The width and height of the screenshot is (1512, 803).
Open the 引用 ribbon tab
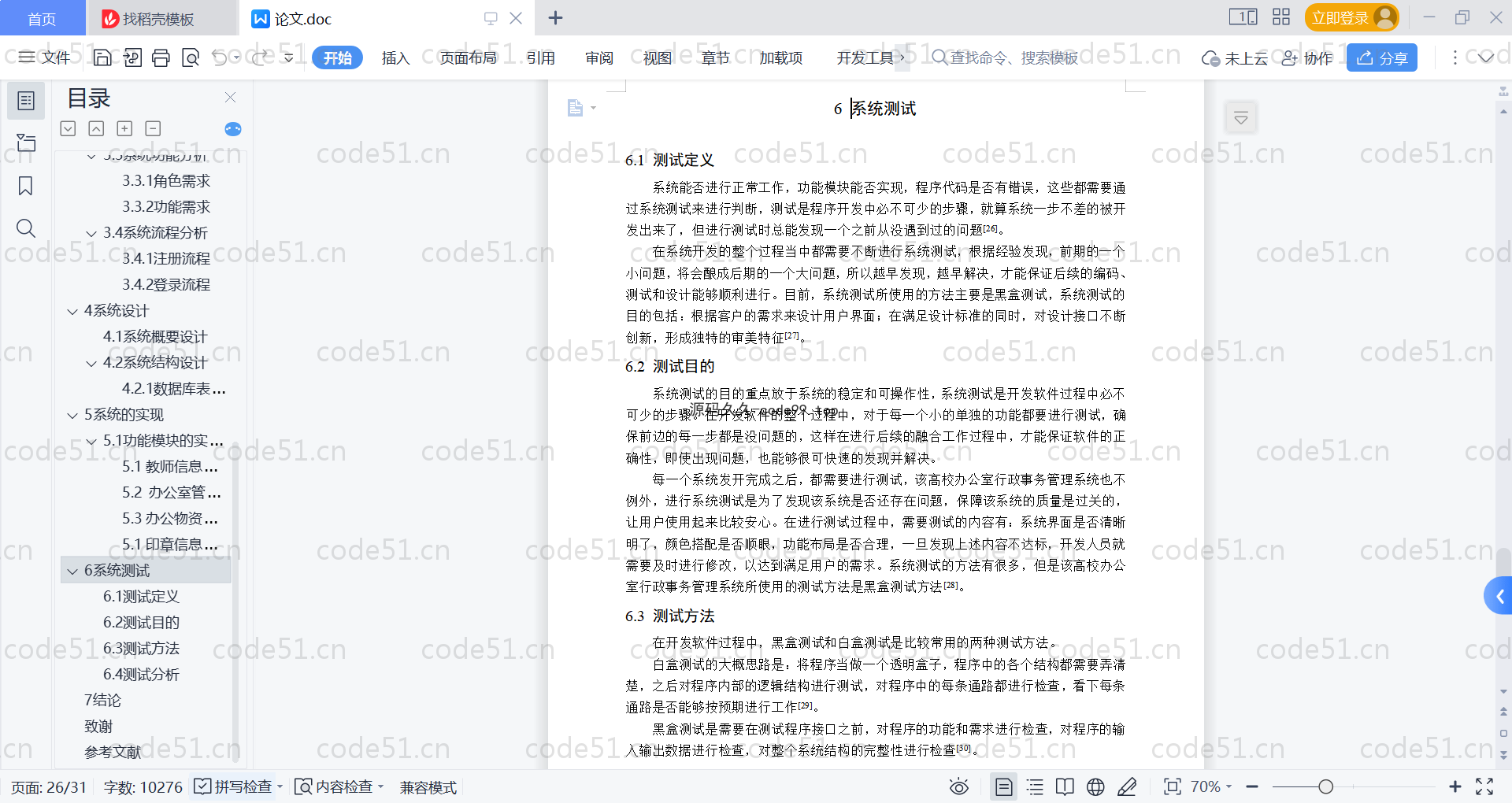tap(540, 57)
